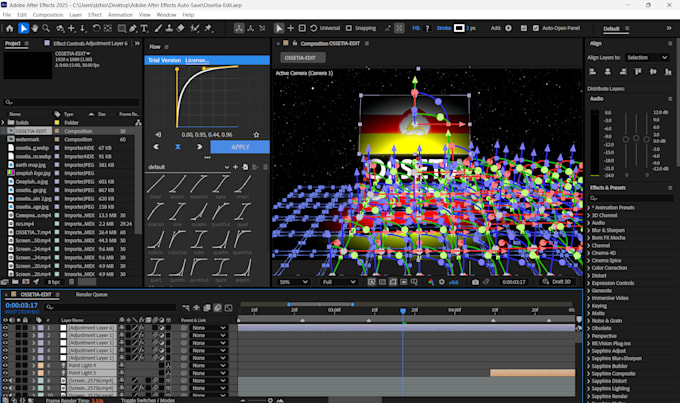The width and height of the screenshot is (680, 403).
Task: Open the Full resolution dropdown
Action: pyautogui.click(x=338, y=282)
